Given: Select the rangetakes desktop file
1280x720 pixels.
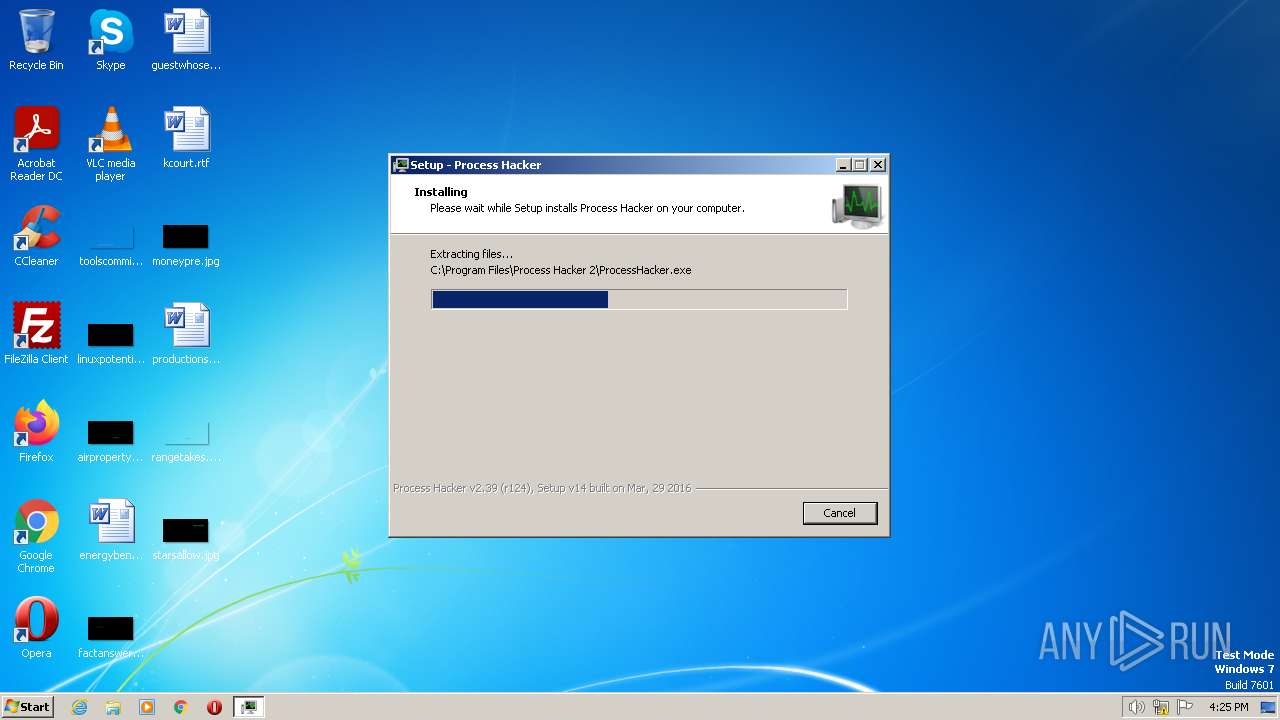Looking at the screenshot, I should pyautogui.click(x=186, y=442).
